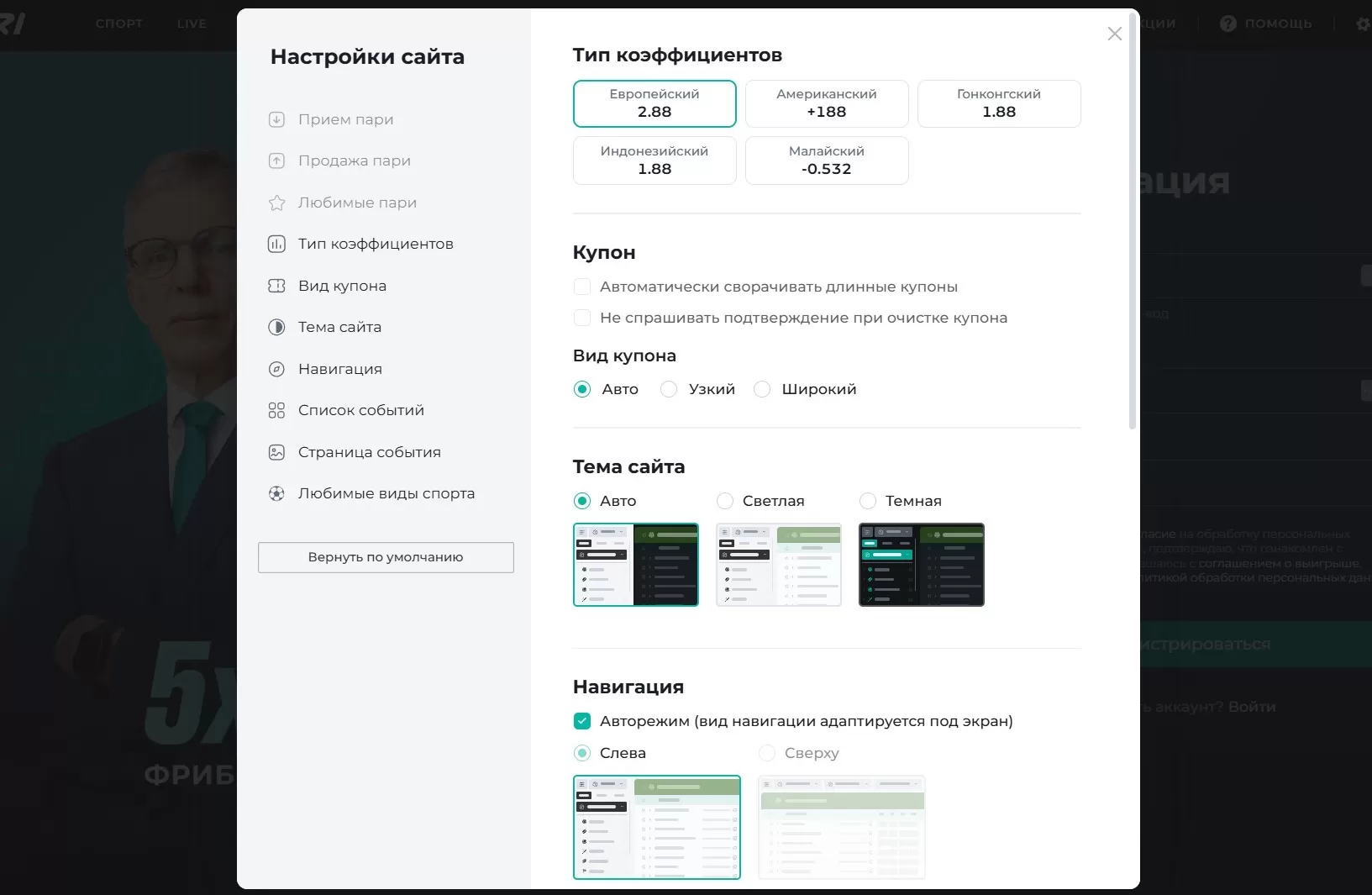The width and height of the screenshot is (1372, 895).
Task: Choose the Темная site theme radio
Action: pos(868,501)
